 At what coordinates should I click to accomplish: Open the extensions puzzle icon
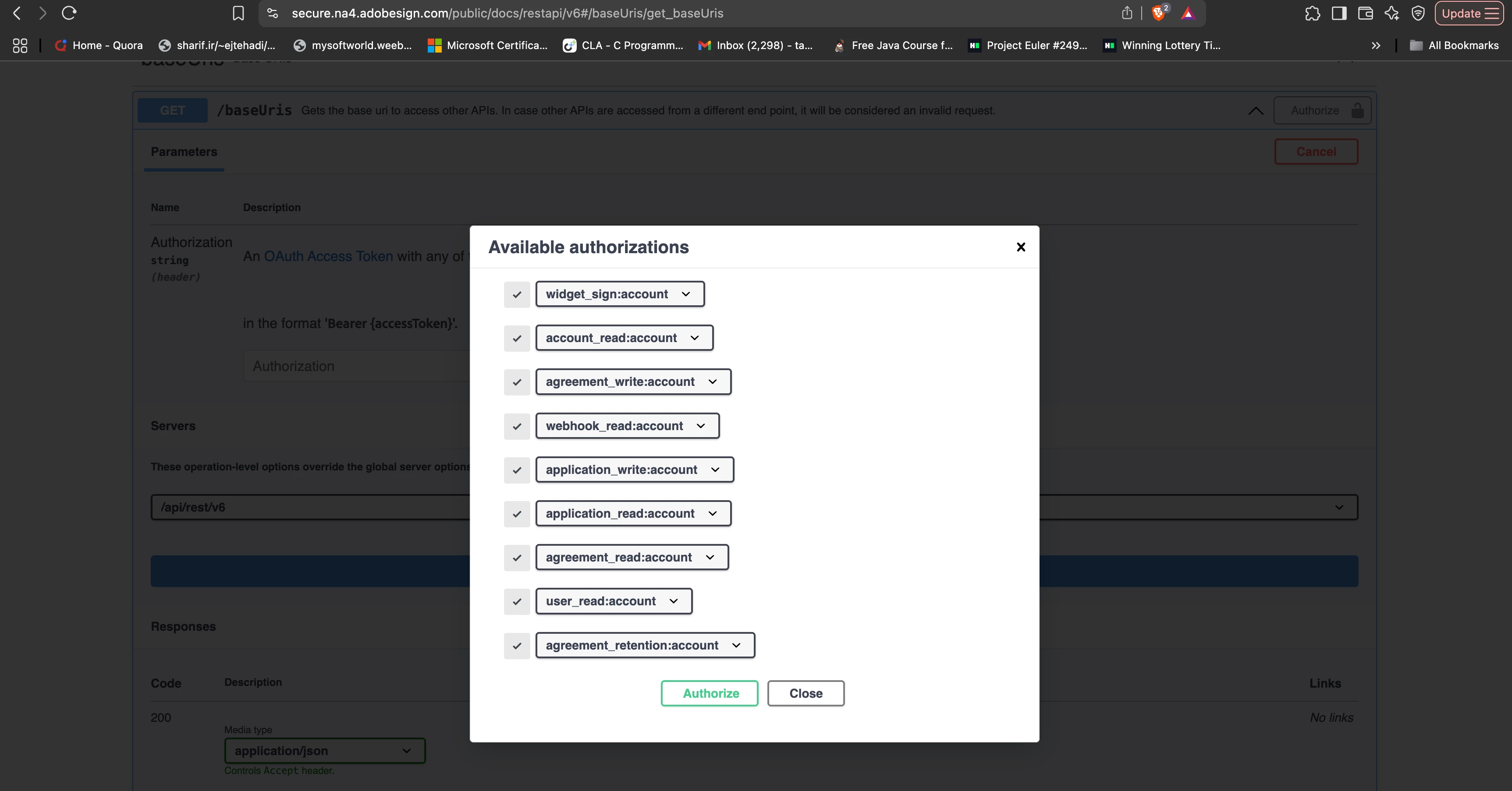click(x=1313, y=13)
